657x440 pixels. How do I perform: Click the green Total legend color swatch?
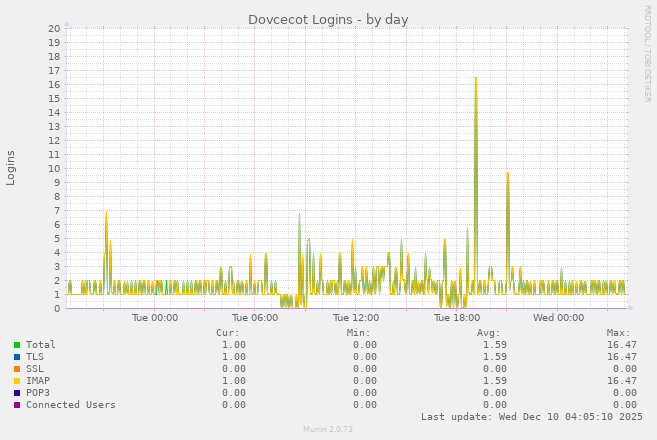[17, 345]
